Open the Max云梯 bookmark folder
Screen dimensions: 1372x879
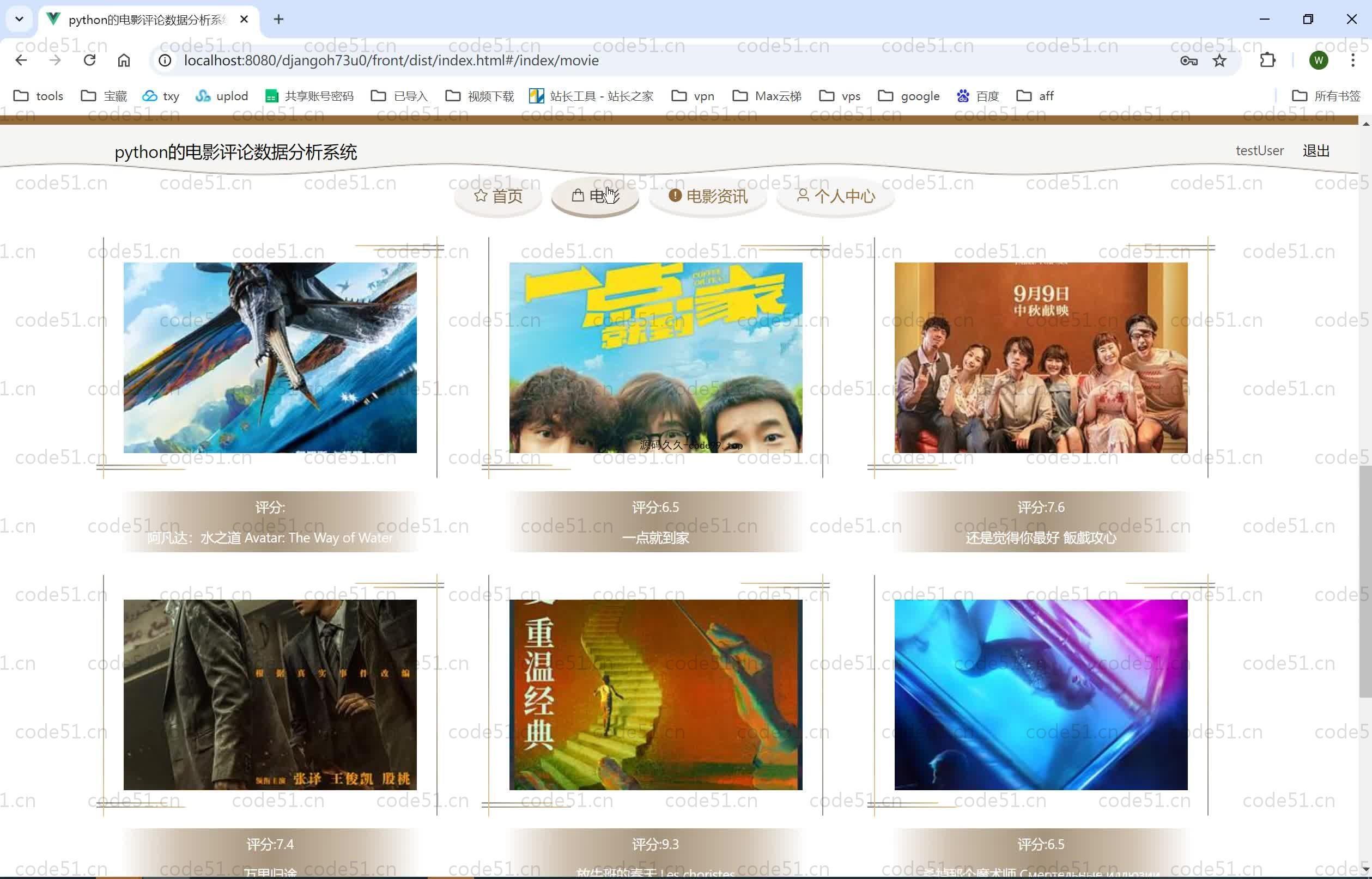click(767, 96)
